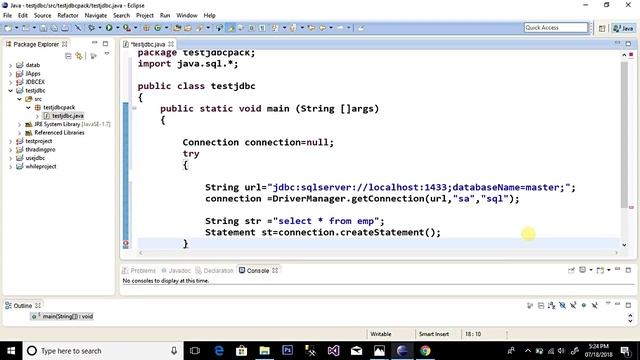Open Photoshop from the taskbar

coord(287,351)
